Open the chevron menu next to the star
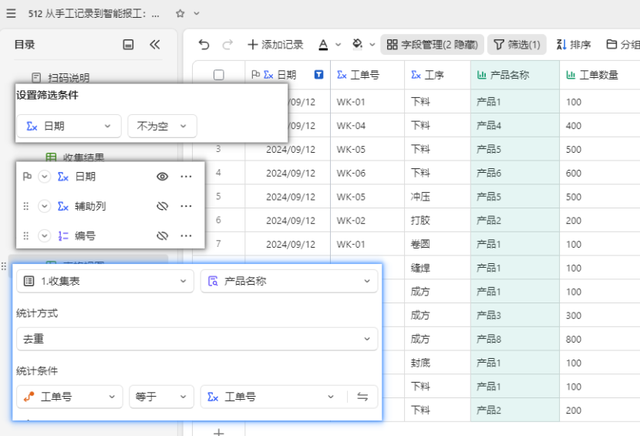The height and width of the screenshot is (436, 640). (197, 13)
